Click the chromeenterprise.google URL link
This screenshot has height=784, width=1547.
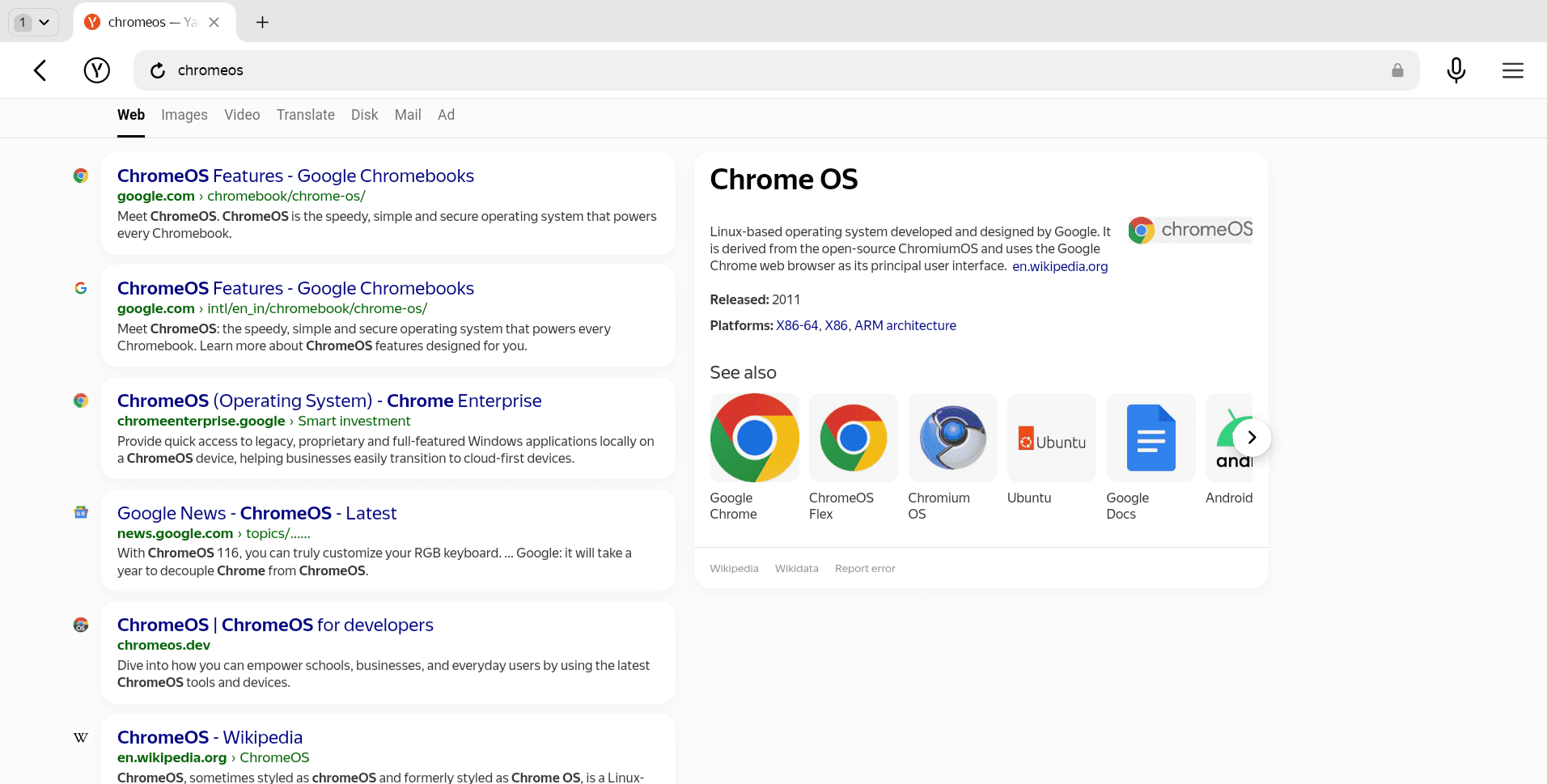pos(201,421)
